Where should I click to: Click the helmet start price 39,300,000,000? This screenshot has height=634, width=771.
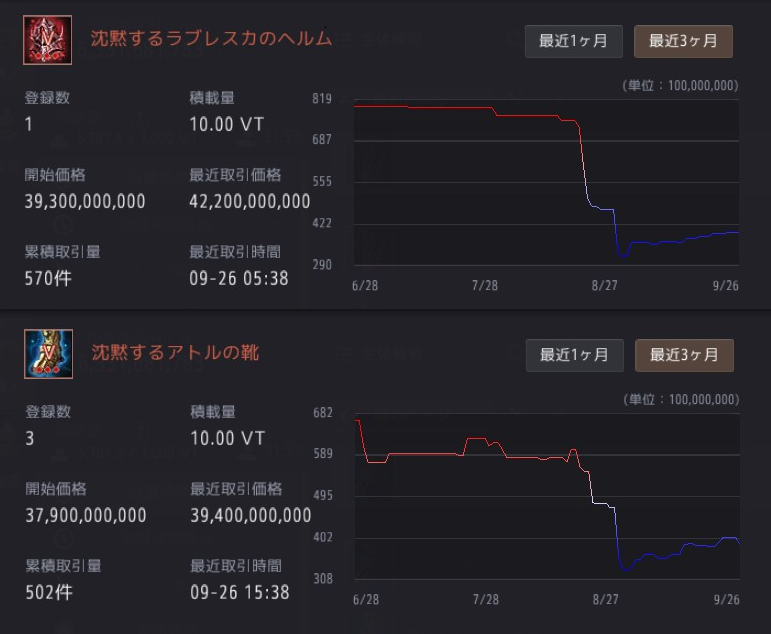click(85, 201)
